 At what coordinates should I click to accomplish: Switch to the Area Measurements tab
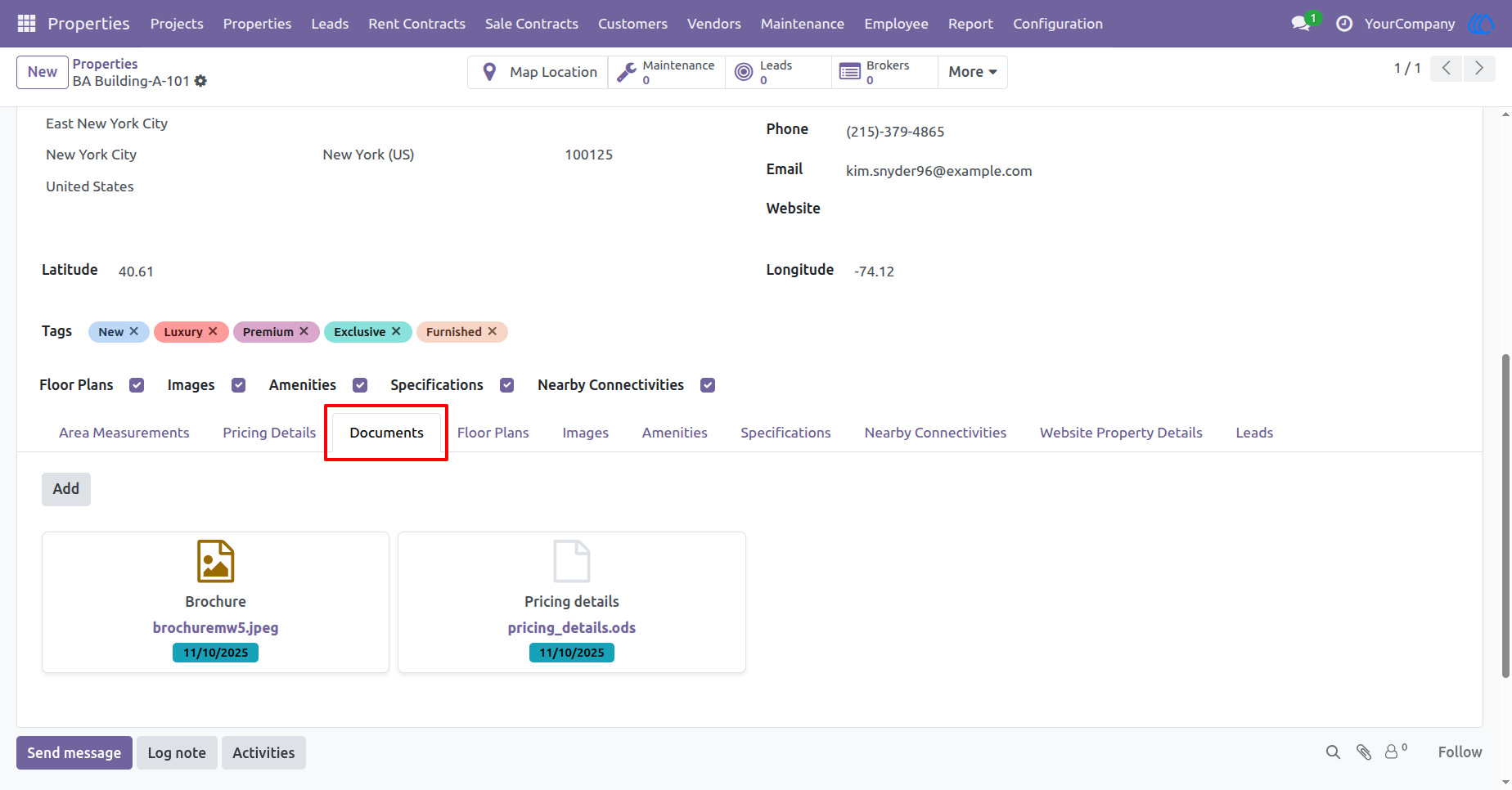point(124,433)
